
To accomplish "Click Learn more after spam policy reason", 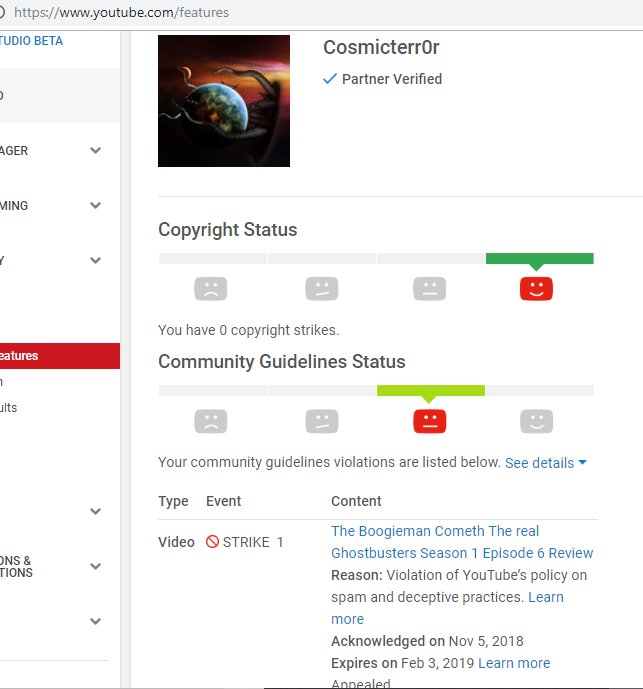I will click(545, 597).
